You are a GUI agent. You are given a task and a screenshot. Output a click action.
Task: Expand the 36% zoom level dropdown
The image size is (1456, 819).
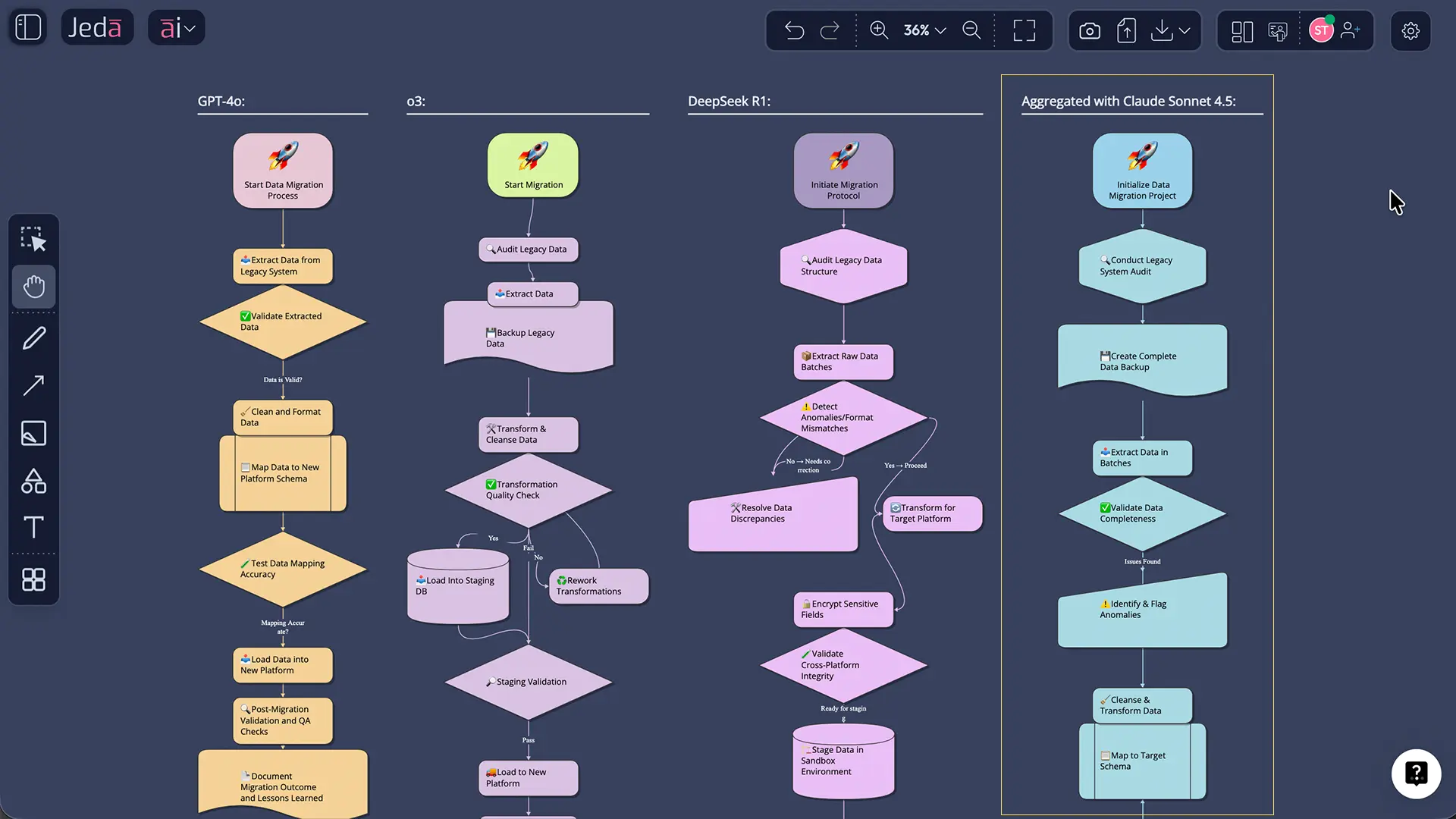[925, 30]
